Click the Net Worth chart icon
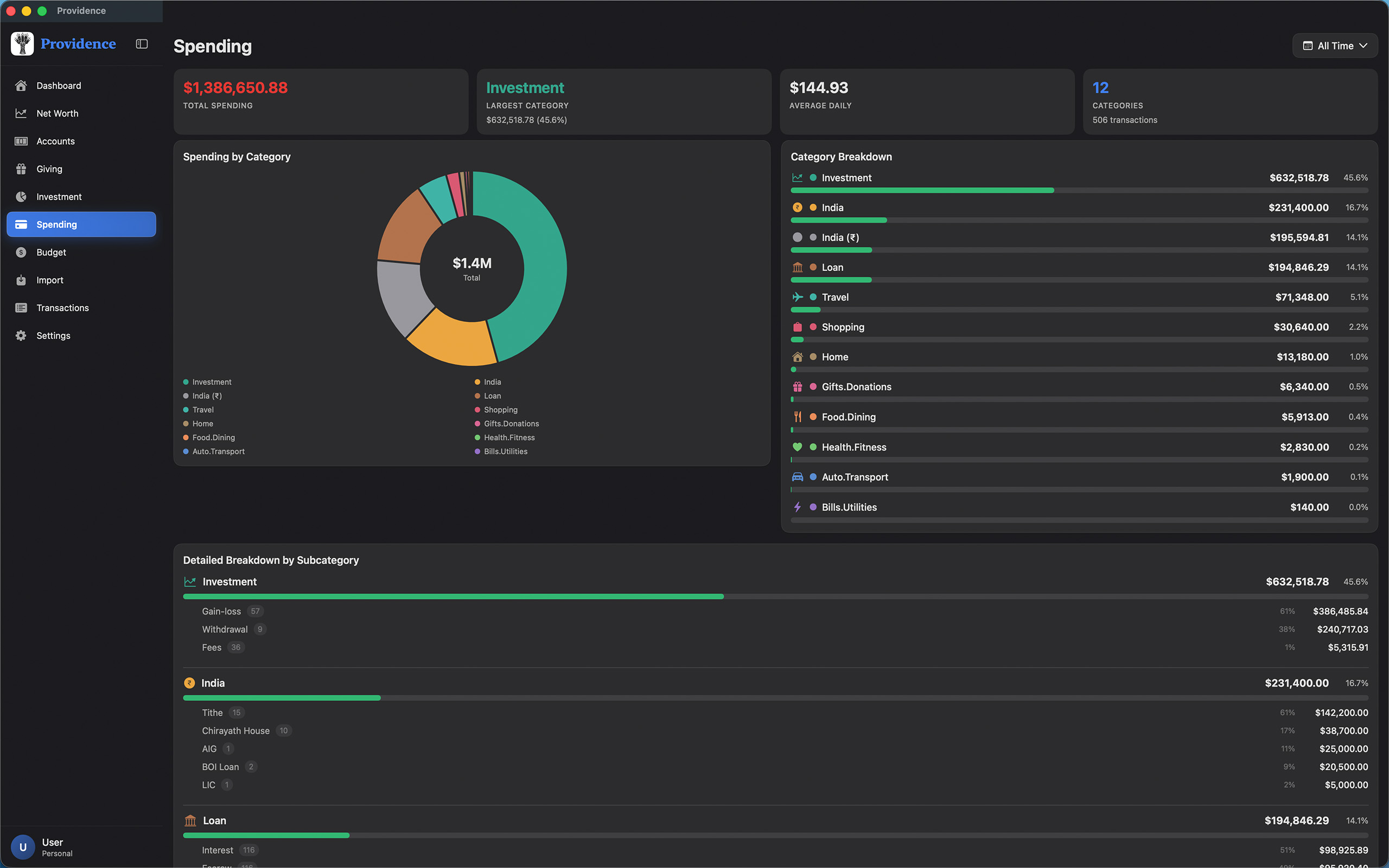Screen dimensions: 1389x868 click(x=21, y=113)
